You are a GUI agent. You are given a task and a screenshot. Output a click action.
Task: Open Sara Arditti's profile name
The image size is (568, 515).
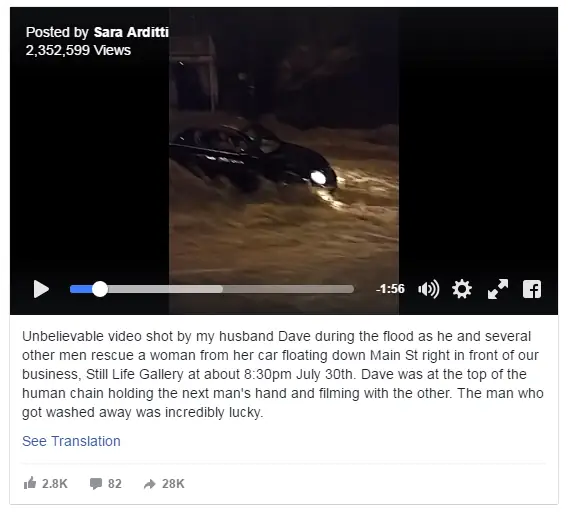tap(131, 32)
